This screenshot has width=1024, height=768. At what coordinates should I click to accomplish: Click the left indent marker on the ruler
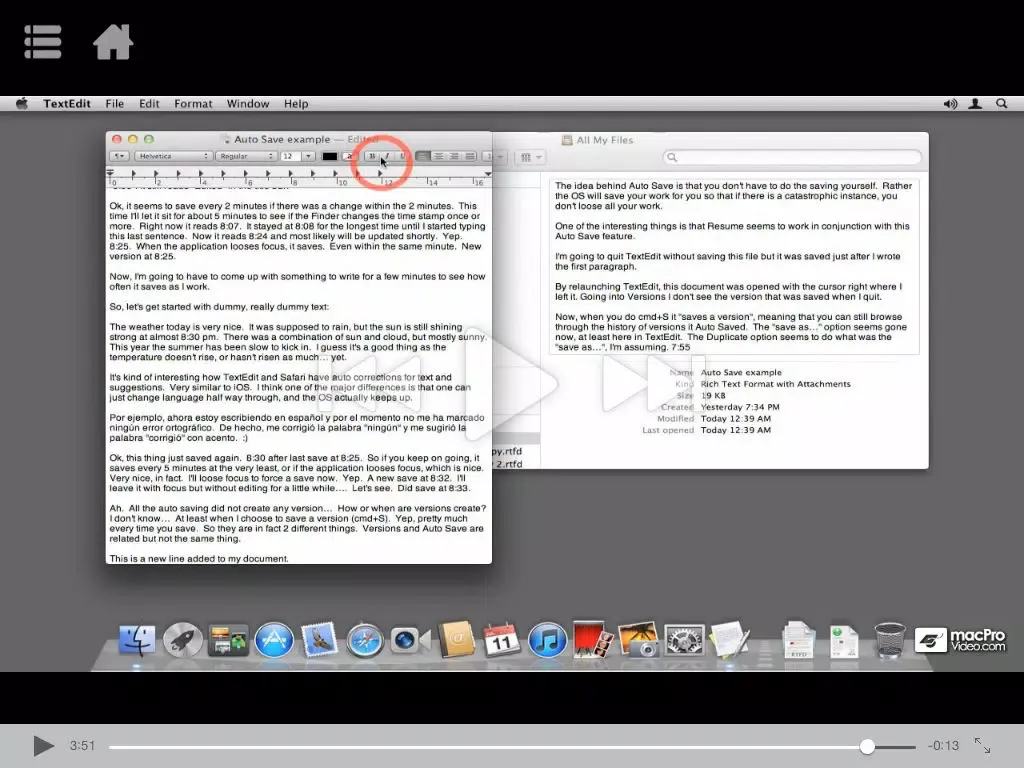coord(110,174)
